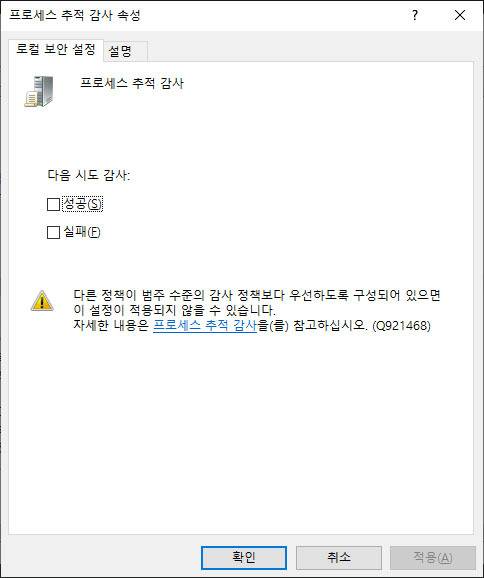The width and height of the screenshot is (484, 578).
Task: Click the (Q921468) reference text
Action: click(x=401, y=325)
